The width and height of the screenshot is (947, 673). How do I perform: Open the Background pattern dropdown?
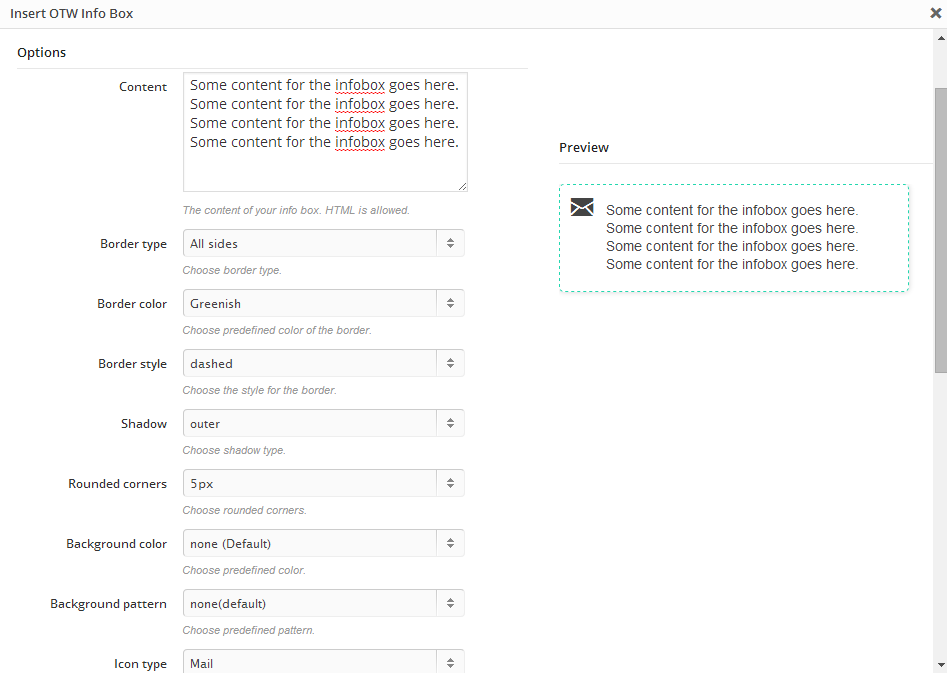click(324, 603)
